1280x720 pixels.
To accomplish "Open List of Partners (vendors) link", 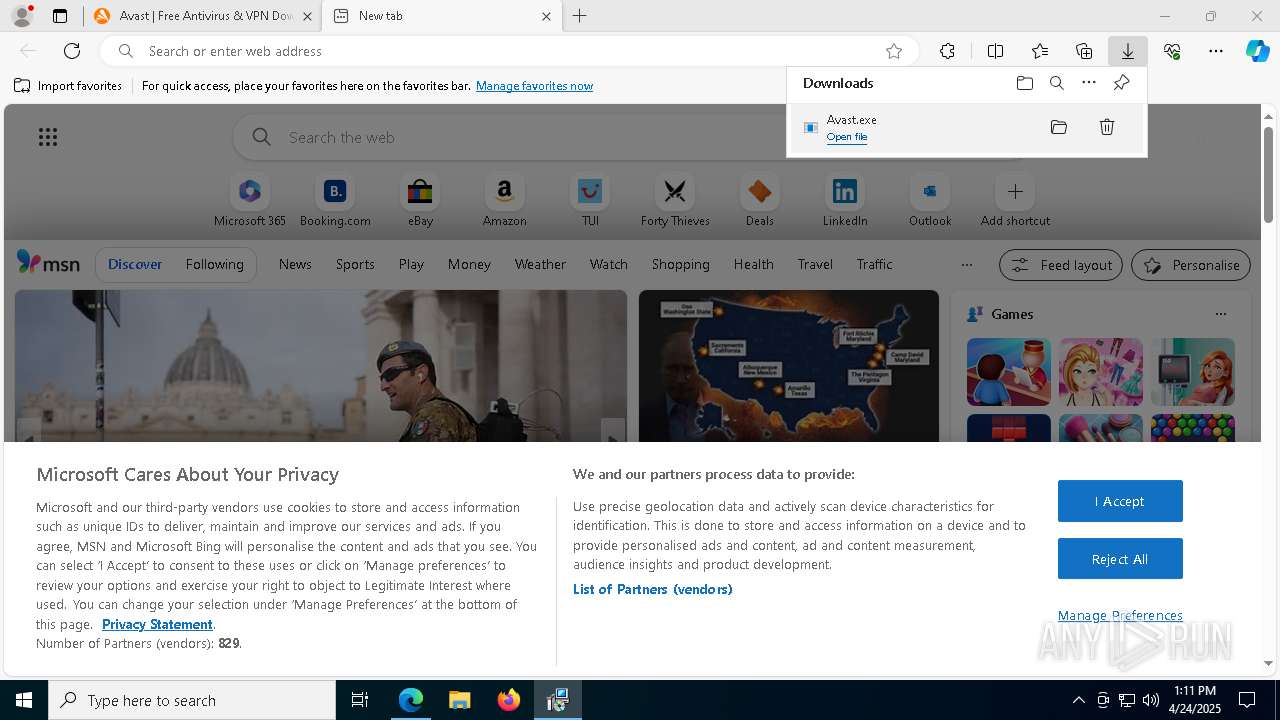I will coord(652,589).
